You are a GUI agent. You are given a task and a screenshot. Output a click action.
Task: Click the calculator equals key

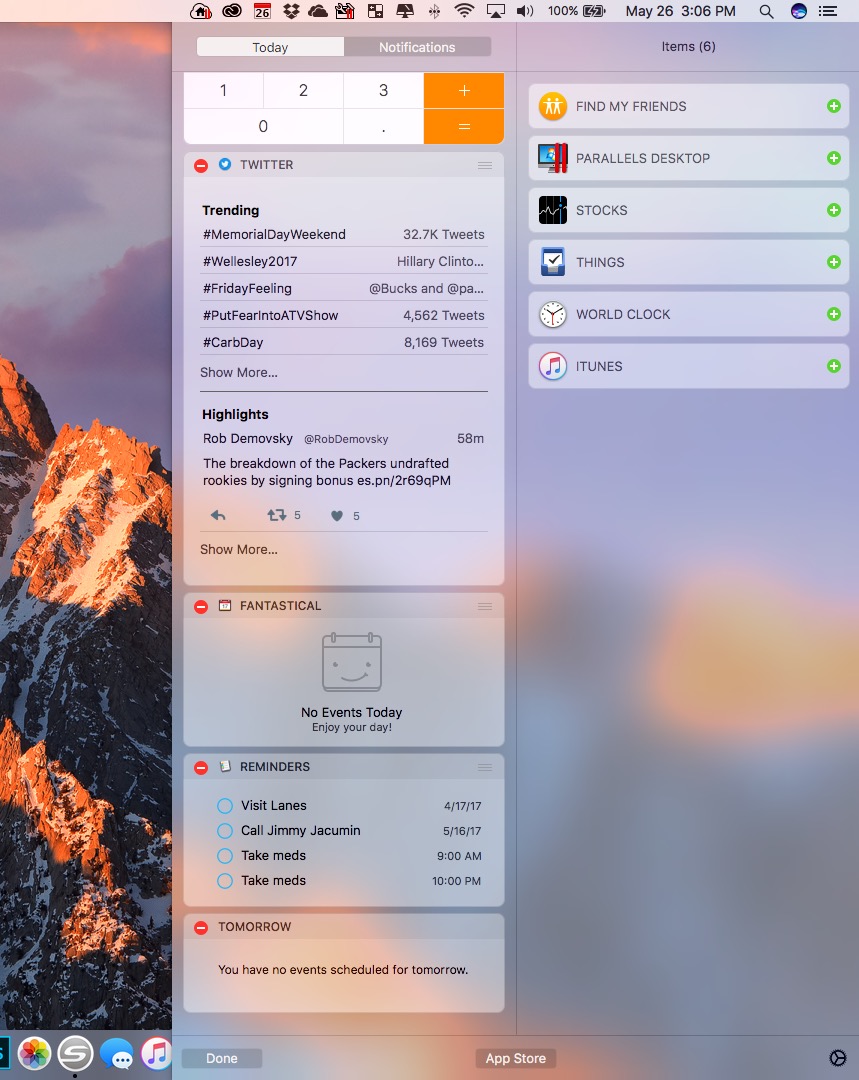tap(464, 127)
